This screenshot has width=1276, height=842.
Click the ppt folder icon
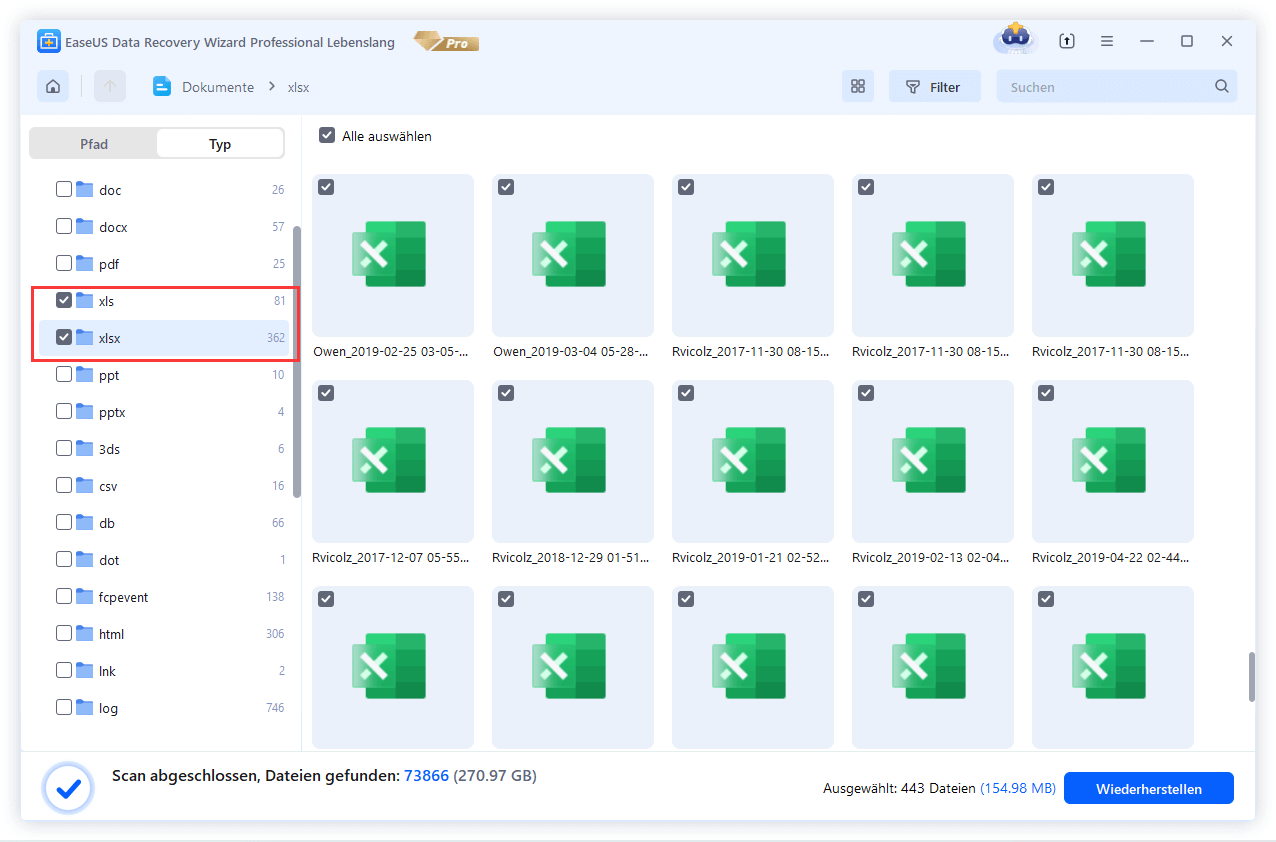tap(84, 374)
